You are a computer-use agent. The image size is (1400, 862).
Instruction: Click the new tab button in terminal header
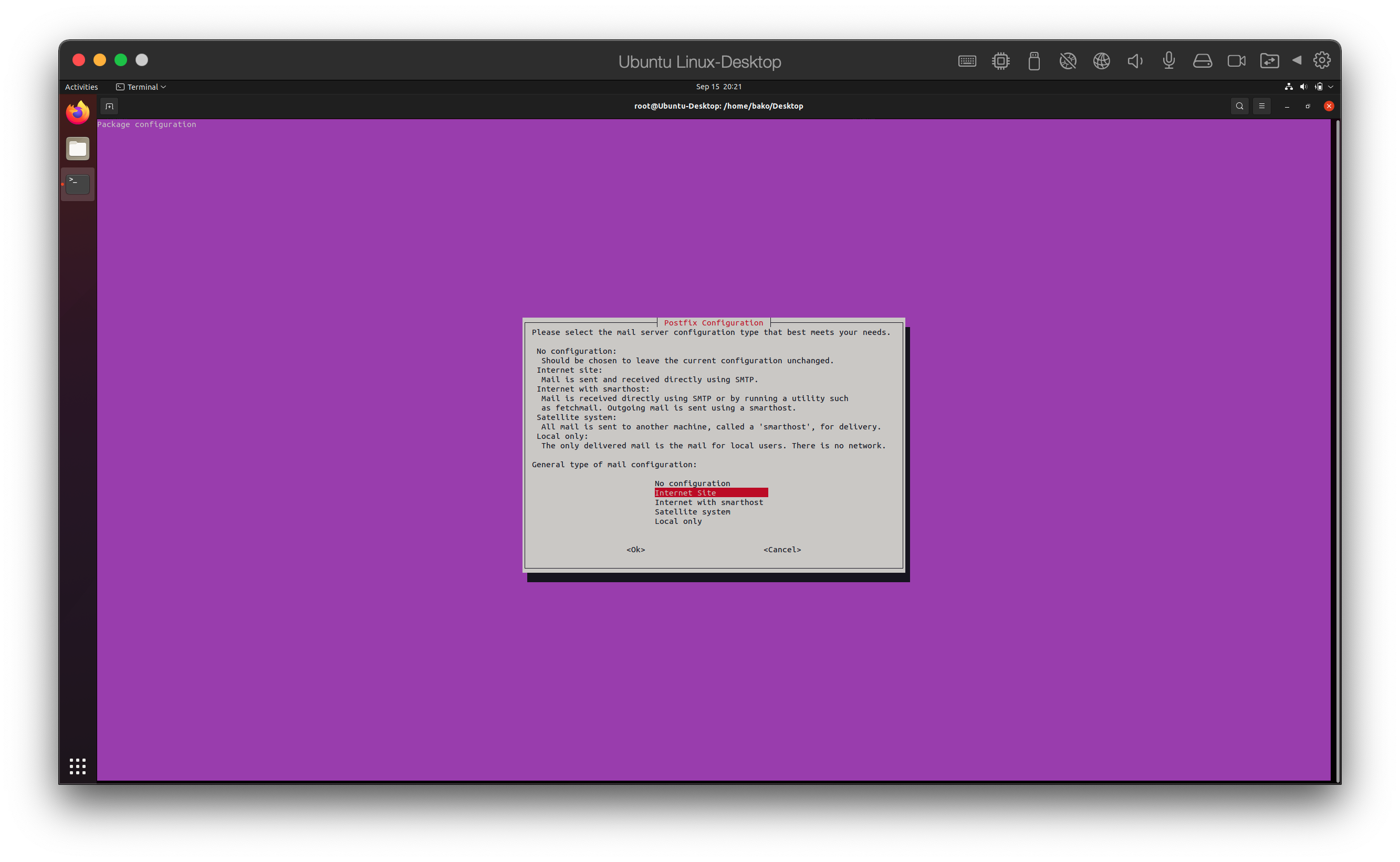pos(110,106)
